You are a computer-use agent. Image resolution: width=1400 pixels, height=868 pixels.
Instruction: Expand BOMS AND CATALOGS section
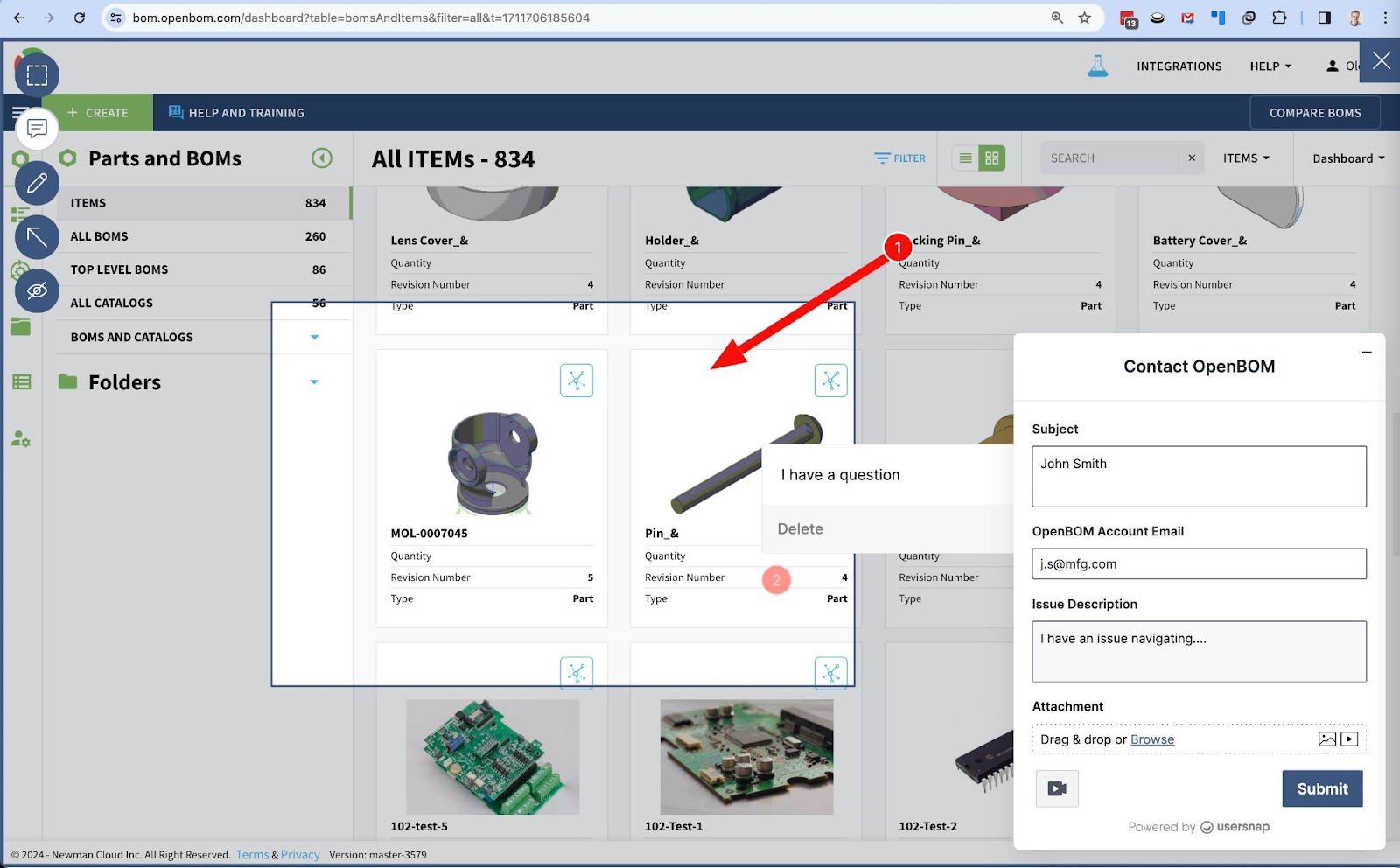coord(314,337)
